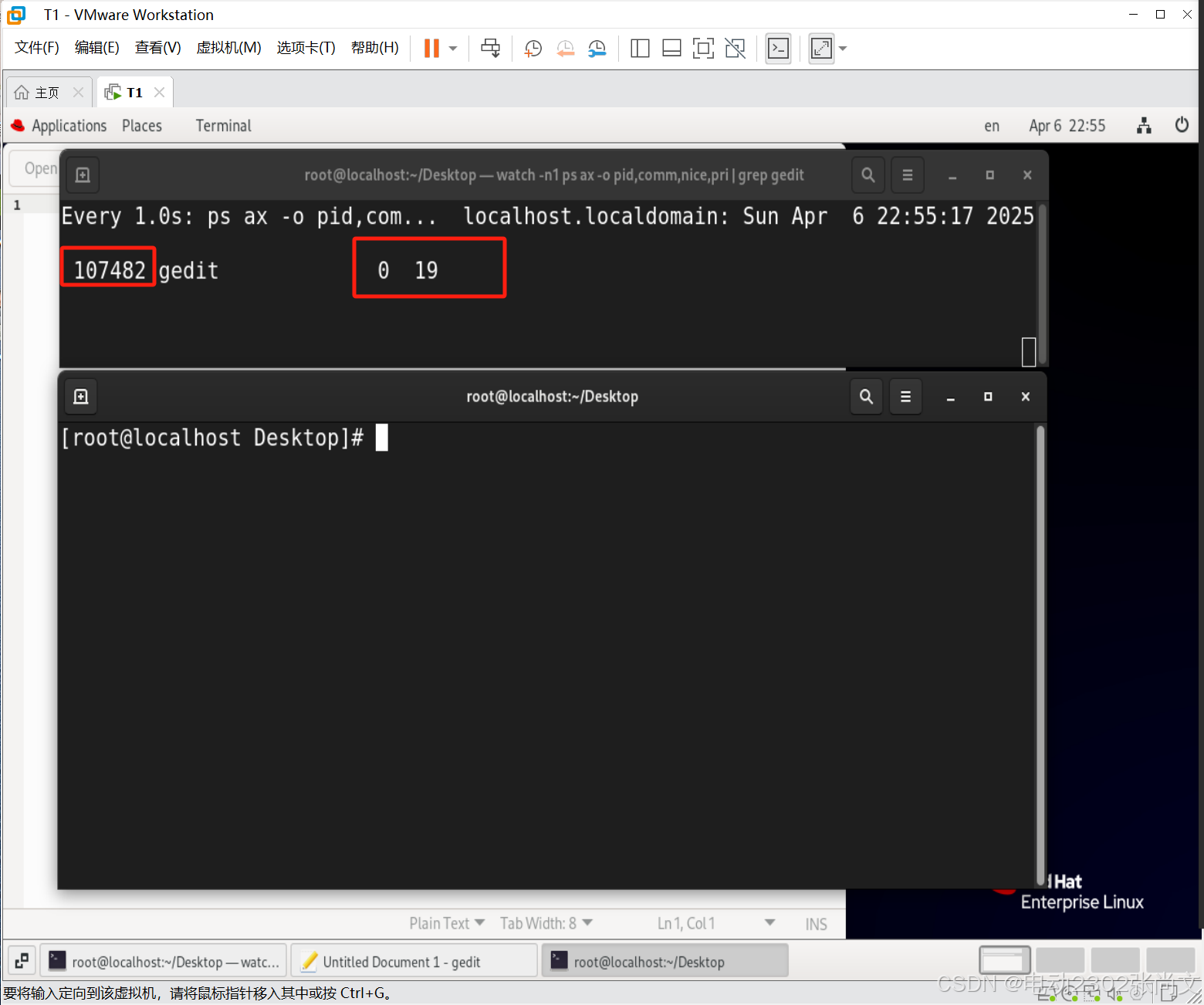
Task: Close the root@localhost Desktop terminal
Action: click(1025, 397)
